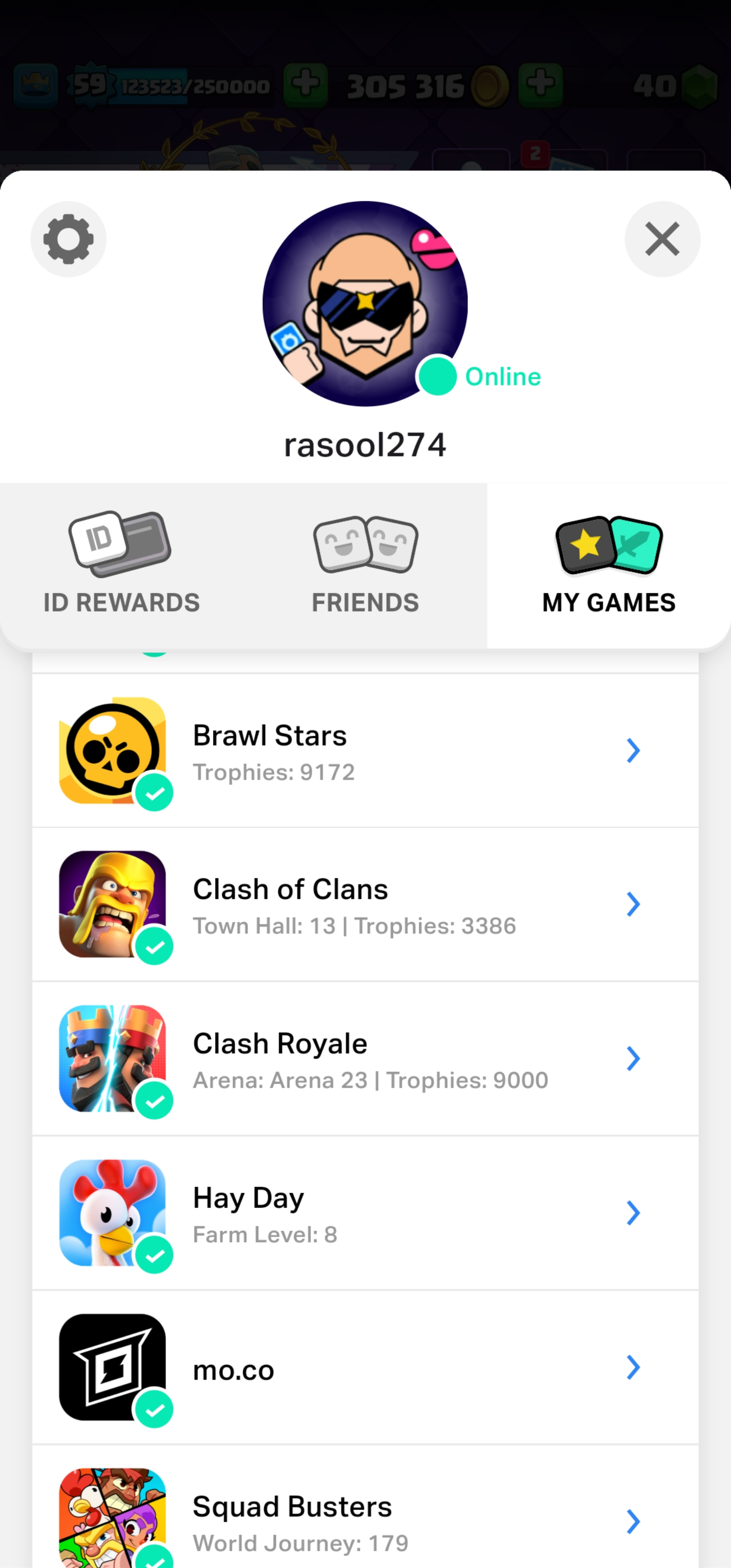Open Clash Royale details using right chevron

coord(633,1059)
